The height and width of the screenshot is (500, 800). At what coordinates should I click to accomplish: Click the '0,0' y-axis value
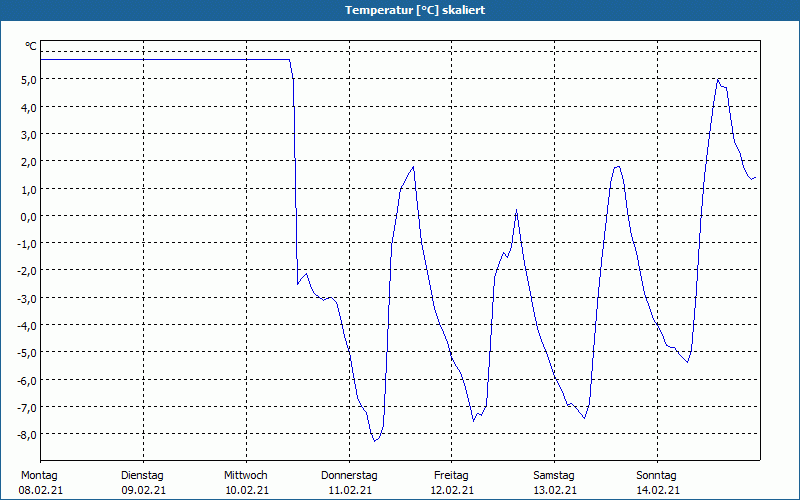pyautogui.click(x=29, y=216)
